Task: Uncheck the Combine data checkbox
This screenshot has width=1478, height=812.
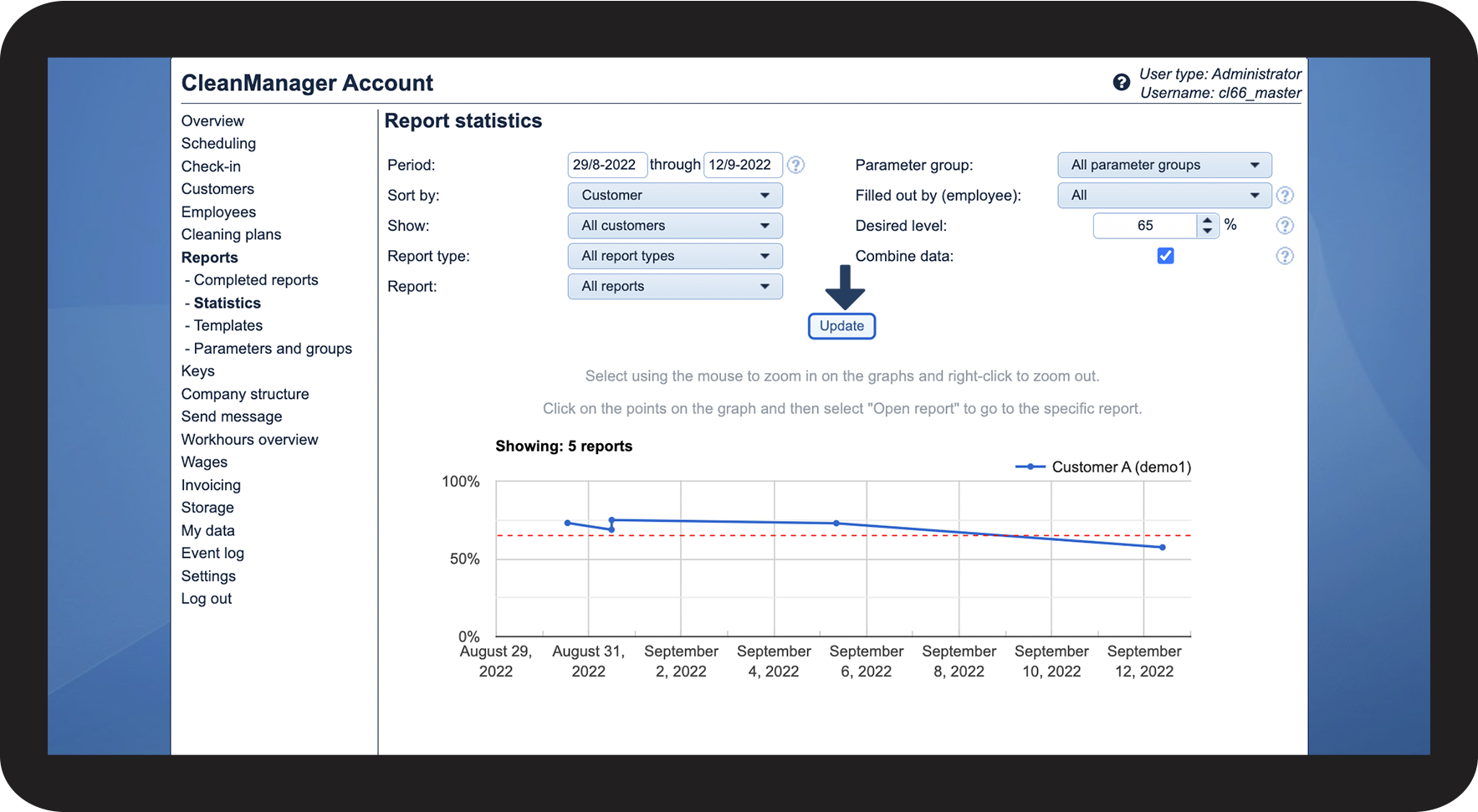Action: tap(1165, 256)
